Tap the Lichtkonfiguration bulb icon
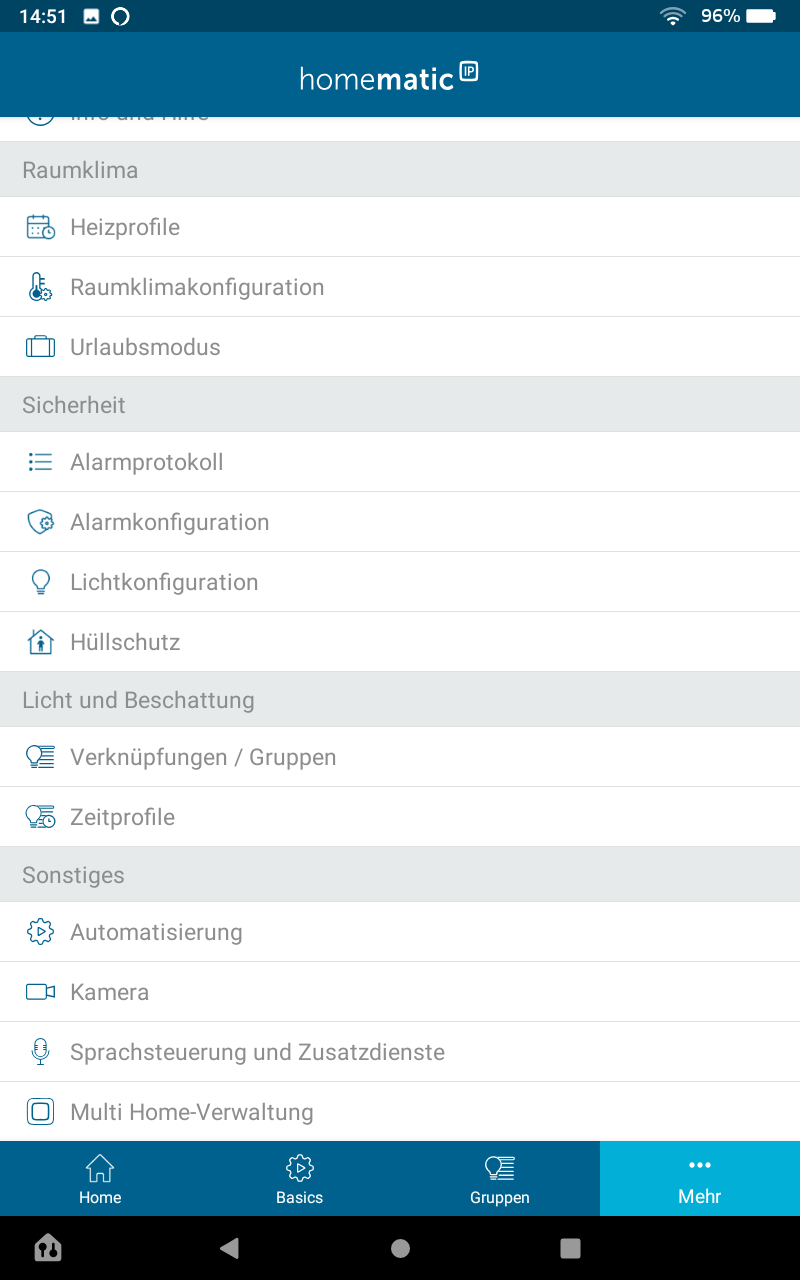Screen dimensions: 800x1280 (x=40, y=582)
